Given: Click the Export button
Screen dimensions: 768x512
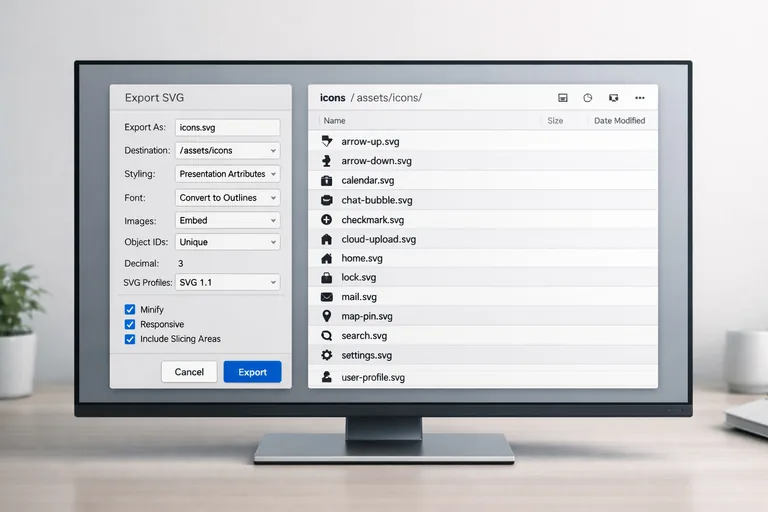Looking at the screenshot, I should click(252, 372).
